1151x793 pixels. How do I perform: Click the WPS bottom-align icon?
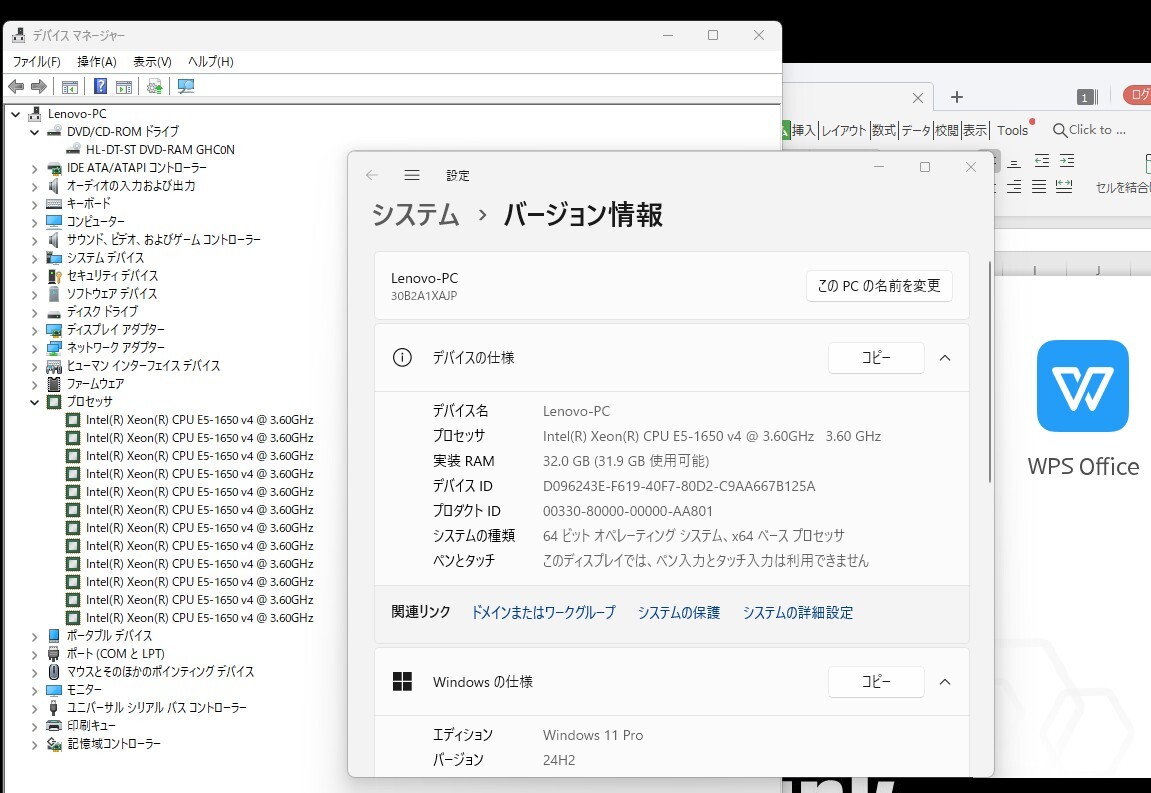pos(1014,162)
